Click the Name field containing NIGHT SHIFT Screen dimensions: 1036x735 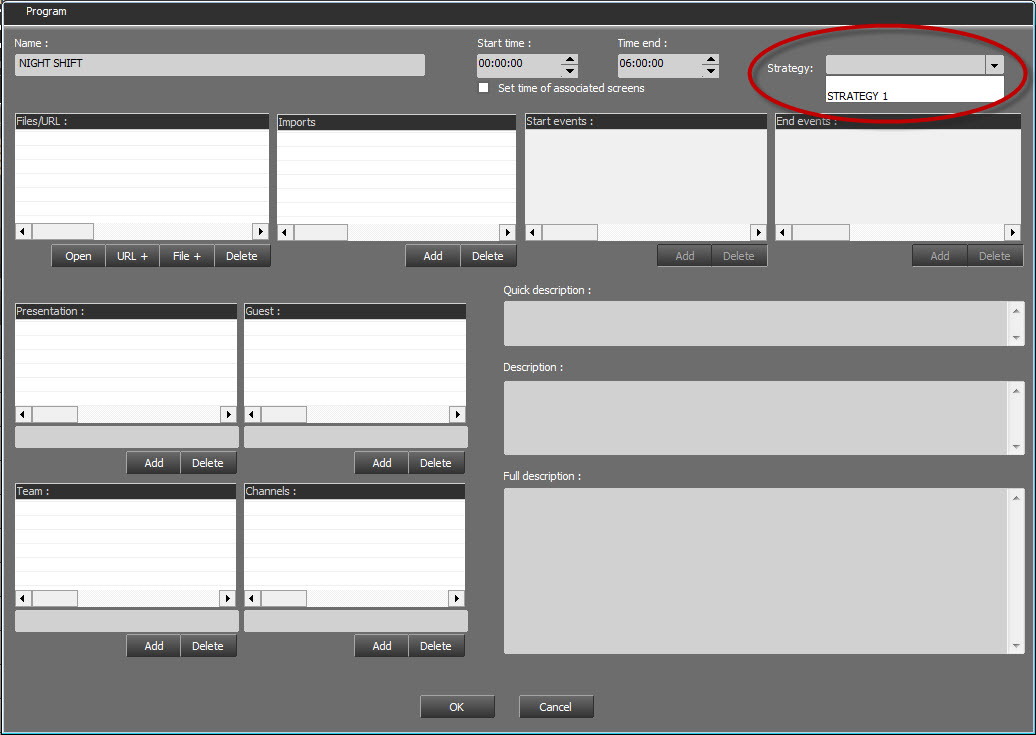click(x=220, y=64)
